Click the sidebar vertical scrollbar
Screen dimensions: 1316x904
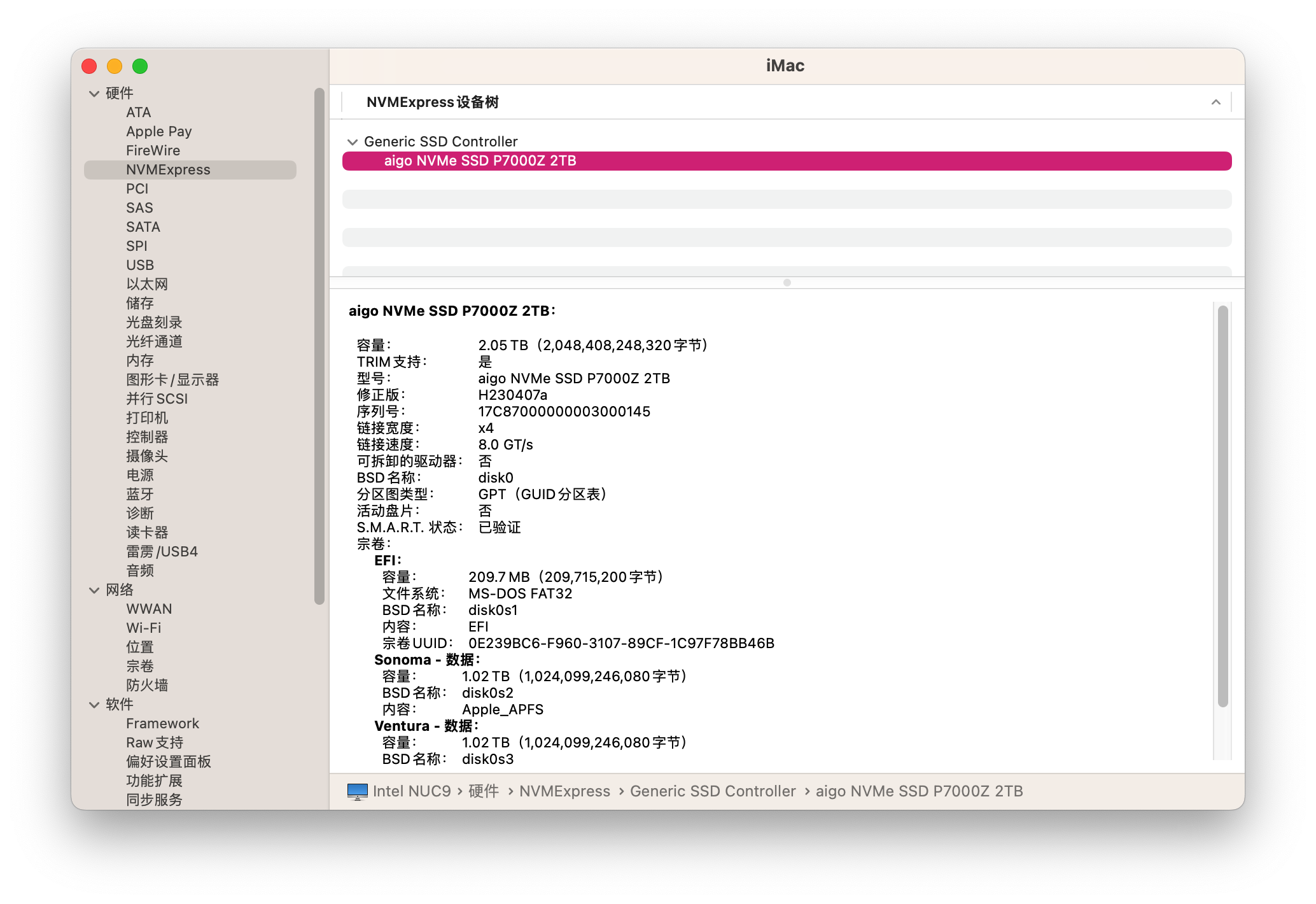319,347
